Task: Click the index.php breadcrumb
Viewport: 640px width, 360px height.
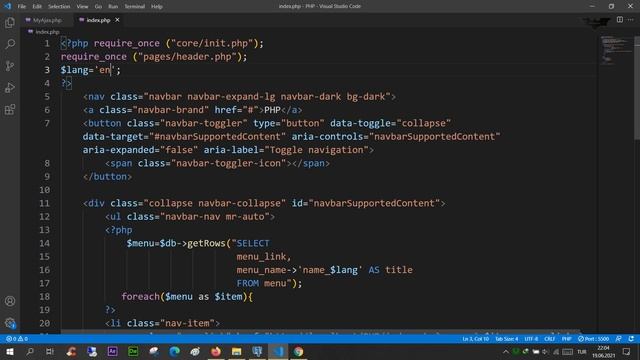Action: [x=47, y=31]
